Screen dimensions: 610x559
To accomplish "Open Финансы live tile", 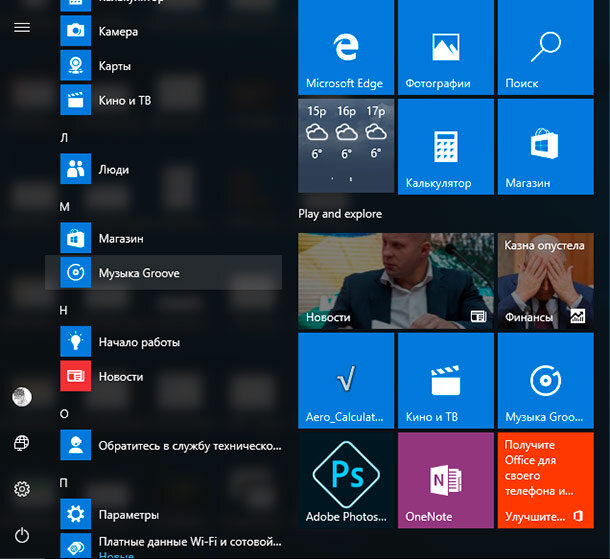I will click(x=545, y=281).
